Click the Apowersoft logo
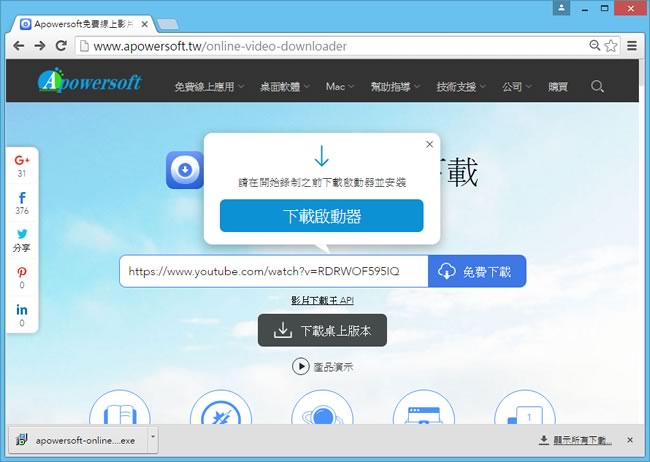This screenshot has height=462, width=650. [x=90, y=80]
